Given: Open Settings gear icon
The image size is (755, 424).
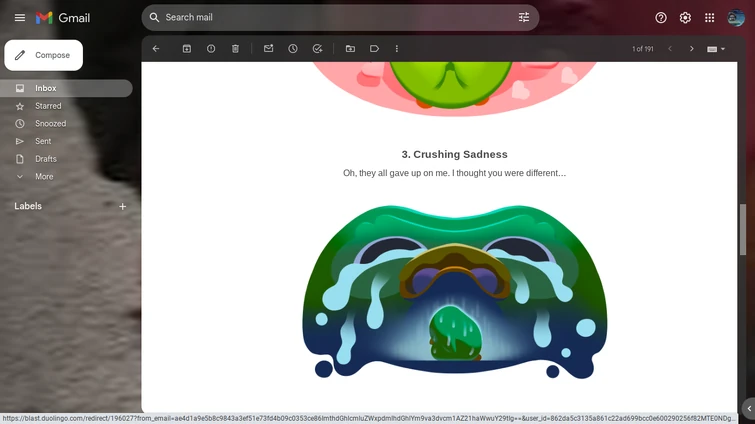Looking at the screenshot, I should (685, 18).
